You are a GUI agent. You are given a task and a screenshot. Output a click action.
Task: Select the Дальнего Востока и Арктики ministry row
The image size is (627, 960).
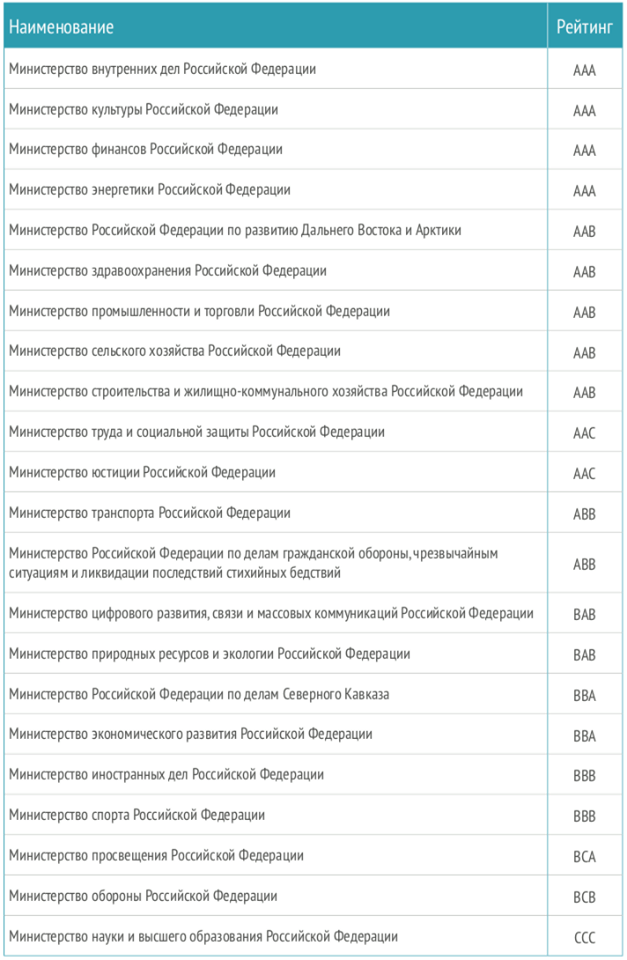(313, 230)
